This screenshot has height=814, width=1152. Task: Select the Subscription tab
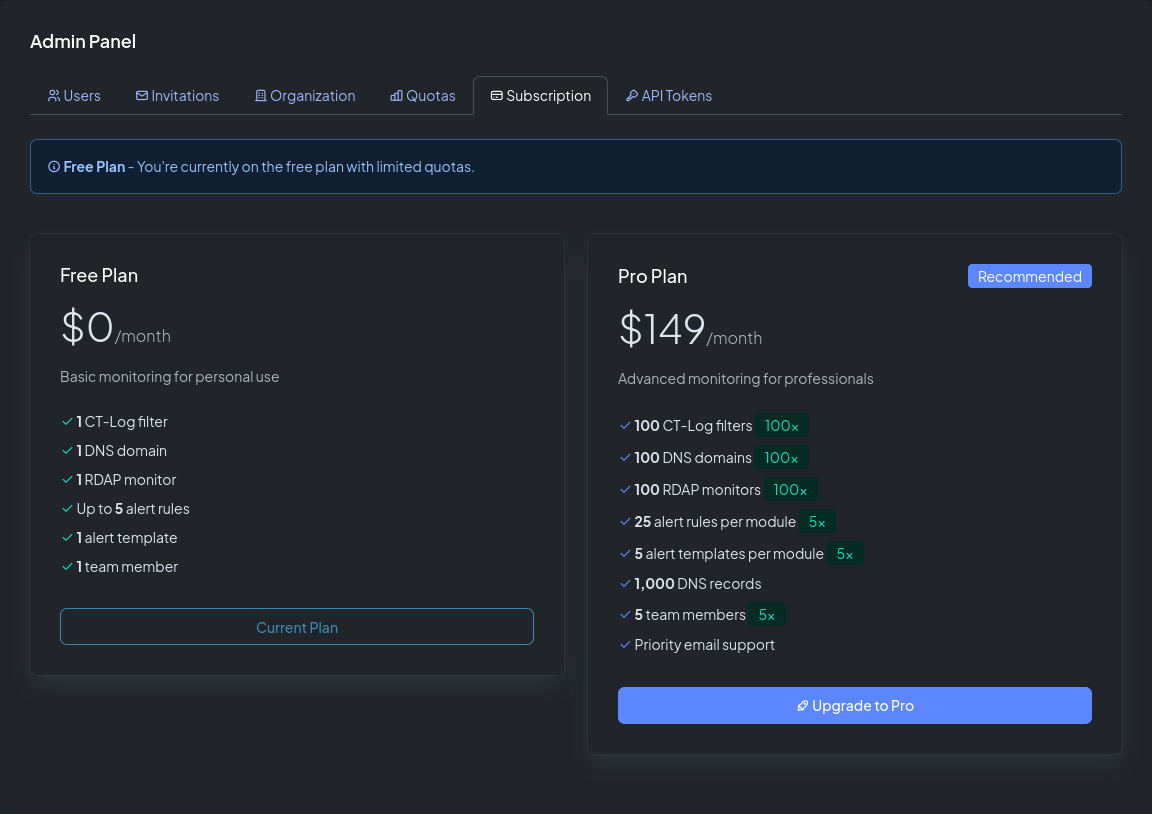click(541, 96)
